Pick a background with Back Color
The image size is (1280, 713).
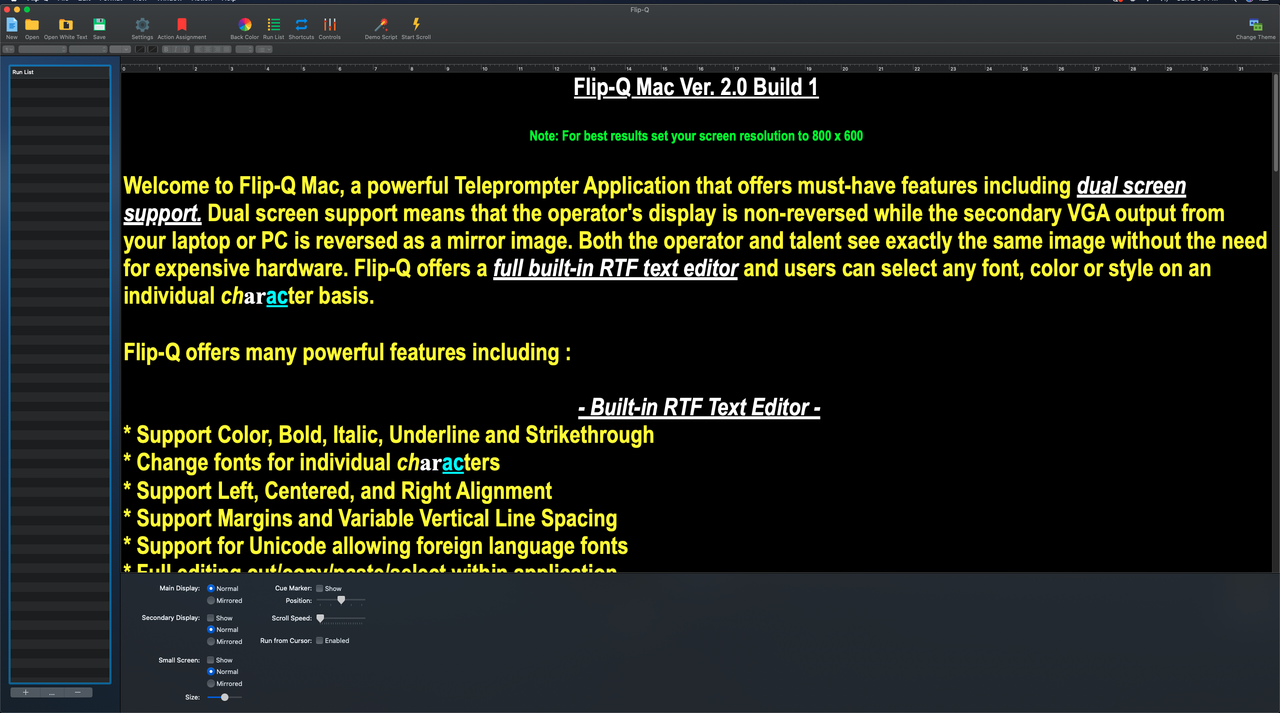click(x=244, y=25)
